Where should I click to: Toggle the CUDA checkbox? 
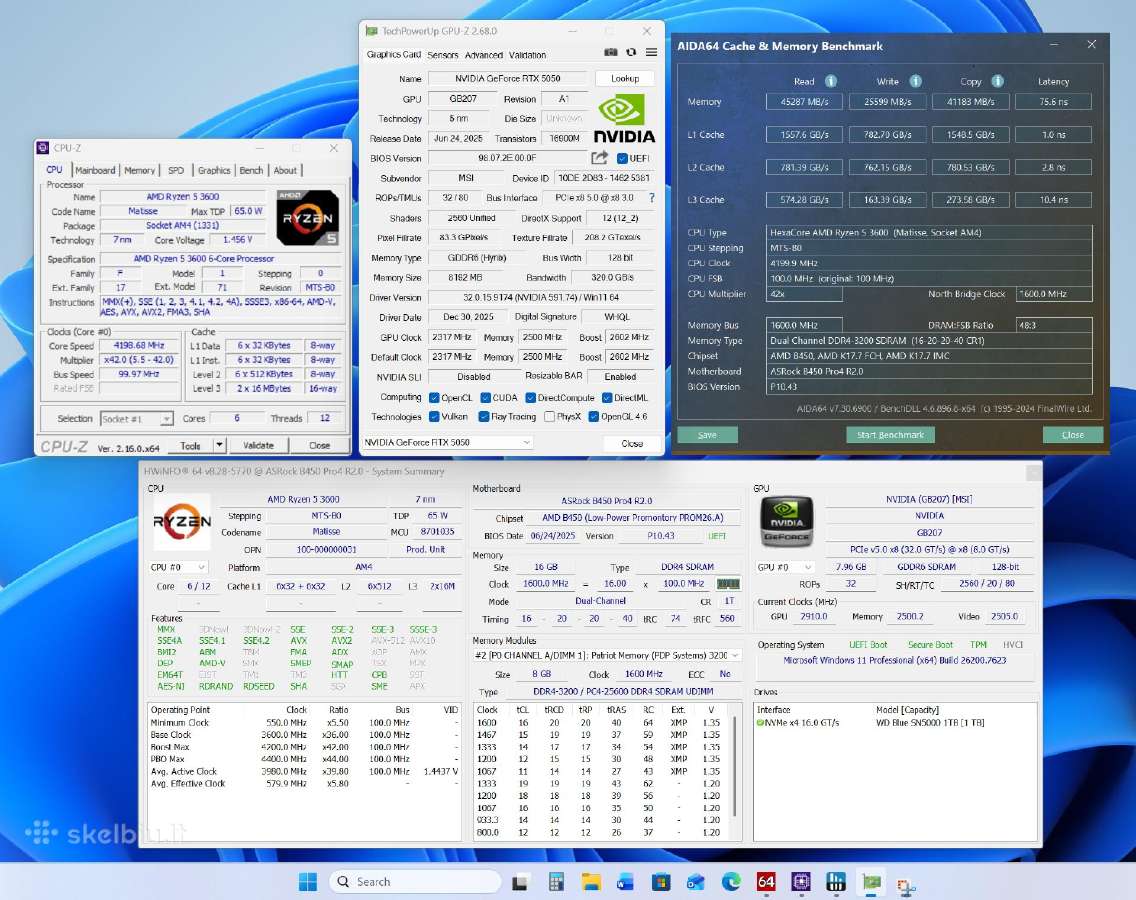coord(485,398)
